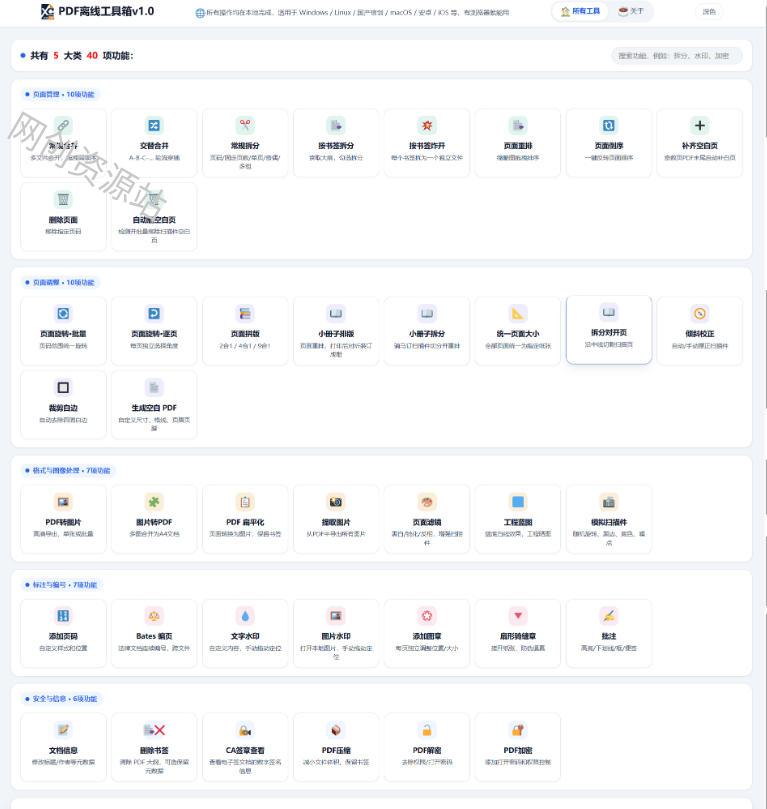The image size is (767, 809).
Task: Choose the 页面倒序 reverse-order tool
Action: tap(609, 143)
